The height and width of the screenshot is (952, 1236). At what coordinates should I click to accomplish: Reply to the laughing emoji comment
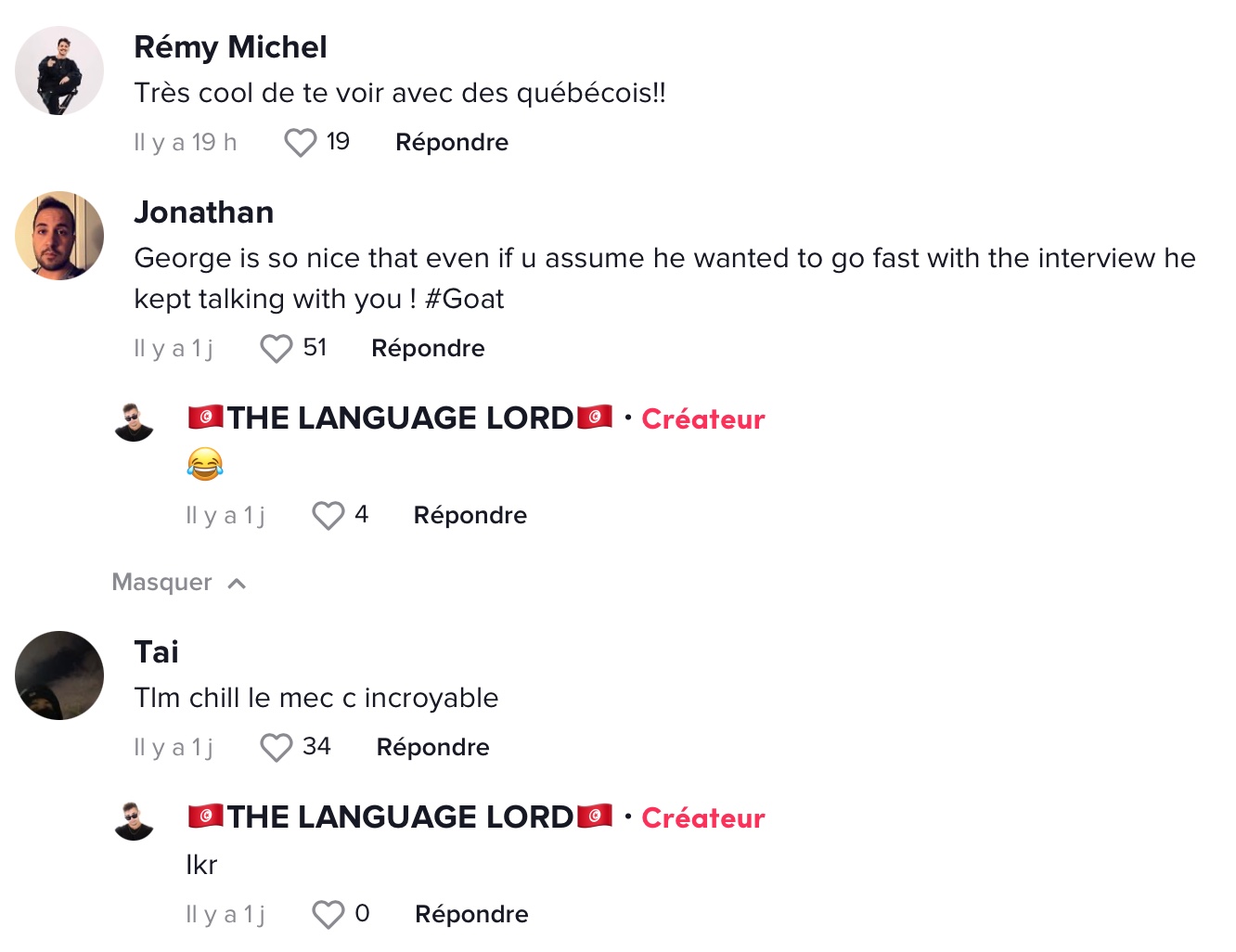click(x=470, y=516)
